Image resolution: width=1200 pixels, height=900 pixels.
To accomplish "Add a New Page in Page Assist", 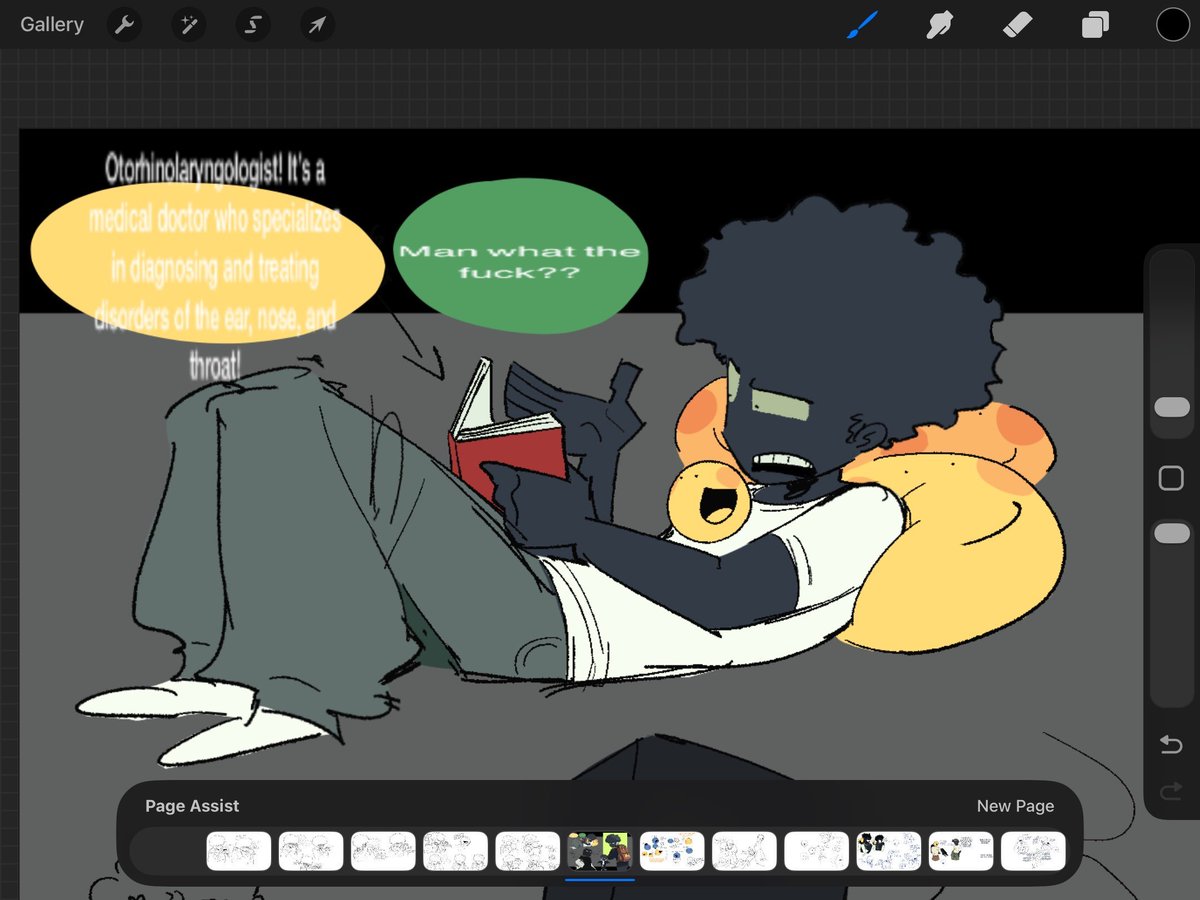I will click(1015, 806).
